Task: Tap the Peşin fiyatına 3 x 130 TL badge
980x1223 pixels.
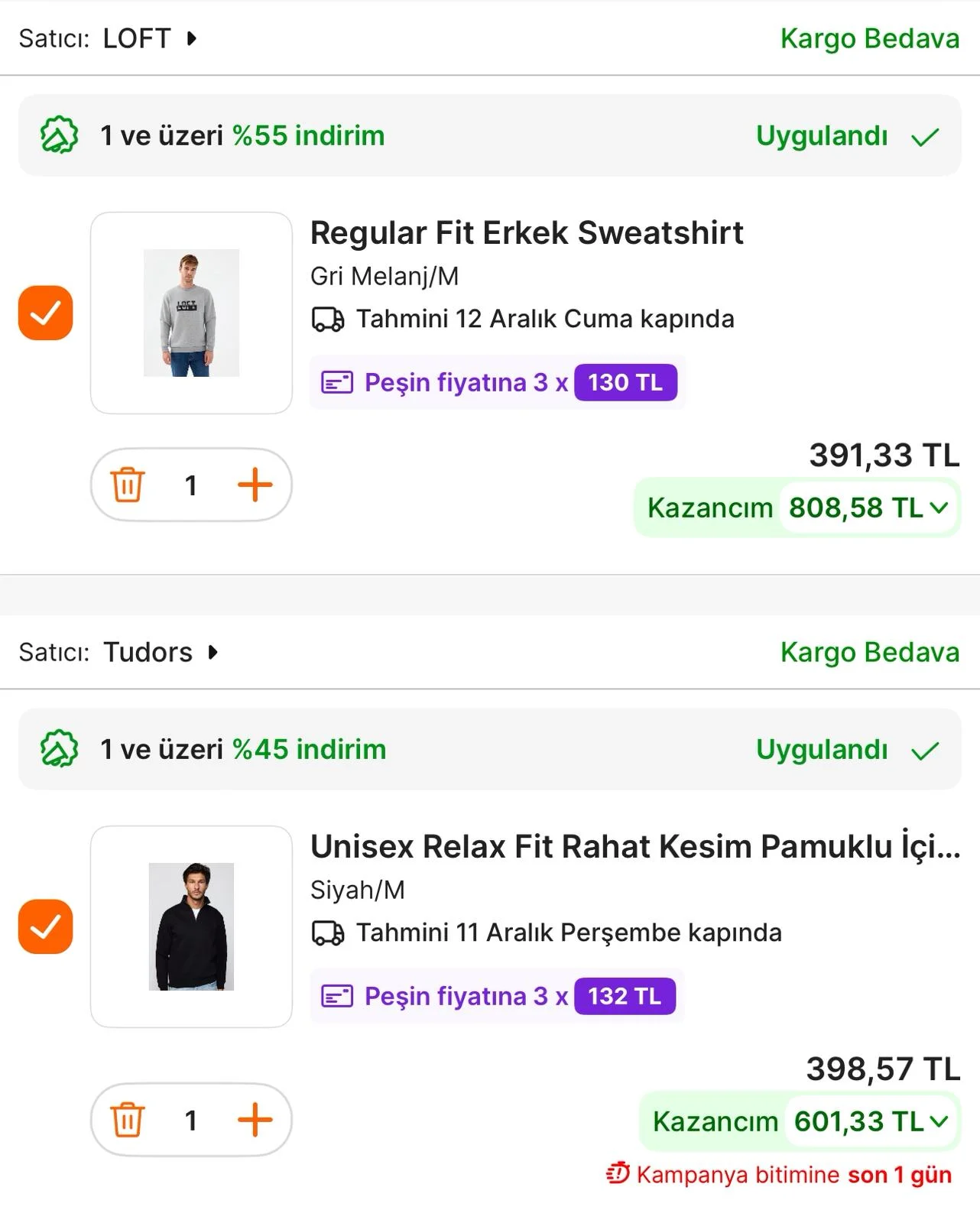Action: point(497,382)
